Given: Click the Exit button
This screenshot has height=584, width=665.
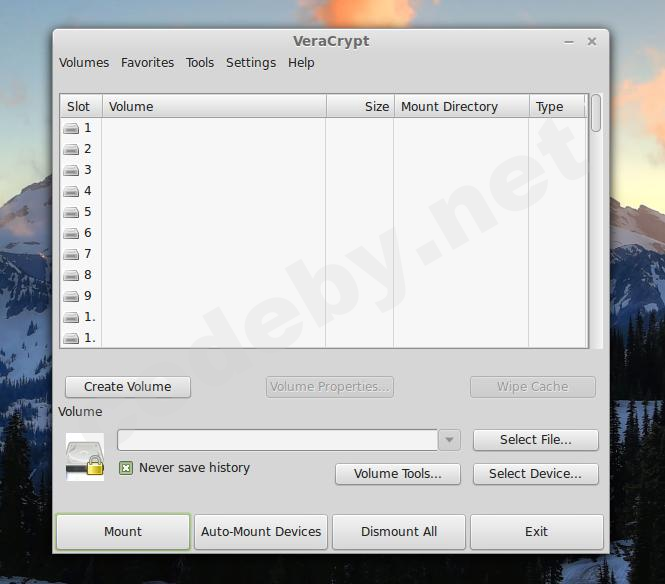Looking at the screenshot, I should 536,532.
